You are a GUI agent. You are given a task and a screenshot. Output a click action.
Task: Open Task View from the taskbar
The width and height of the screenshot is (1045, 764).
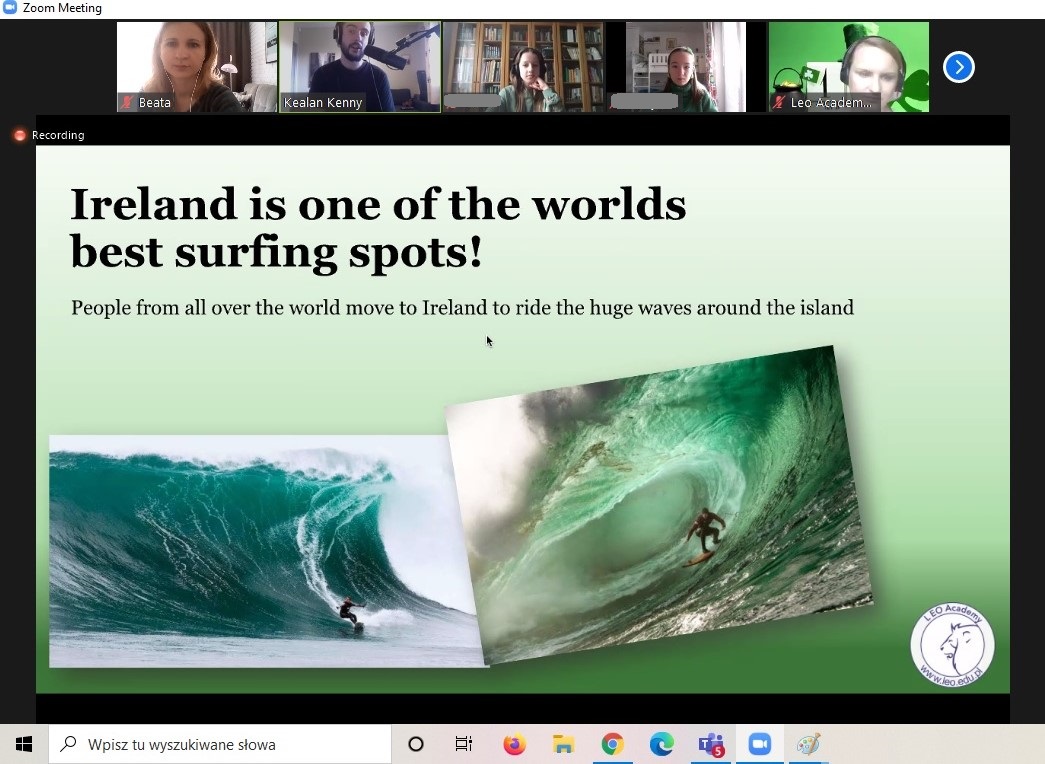[464, 744]
